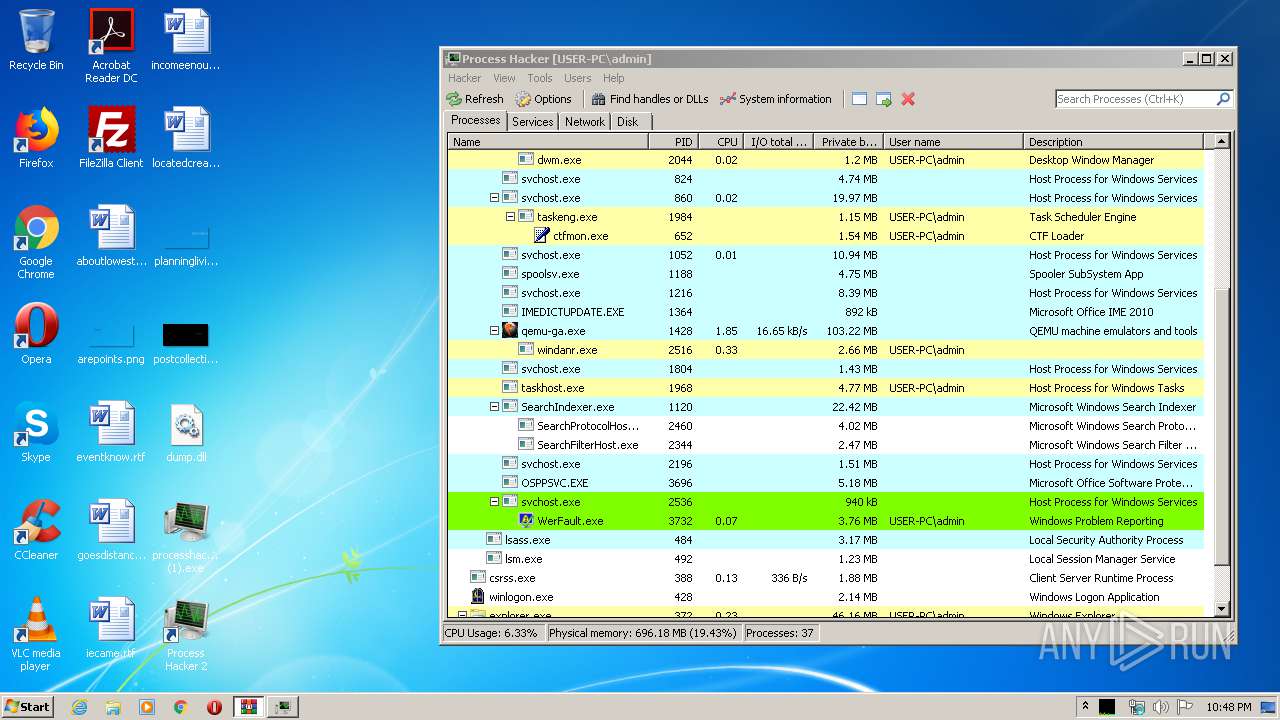Click the process list scroll-down arrow
Image resolution: width=1280 pixels, height=720 pixels.
point(1221,609)
